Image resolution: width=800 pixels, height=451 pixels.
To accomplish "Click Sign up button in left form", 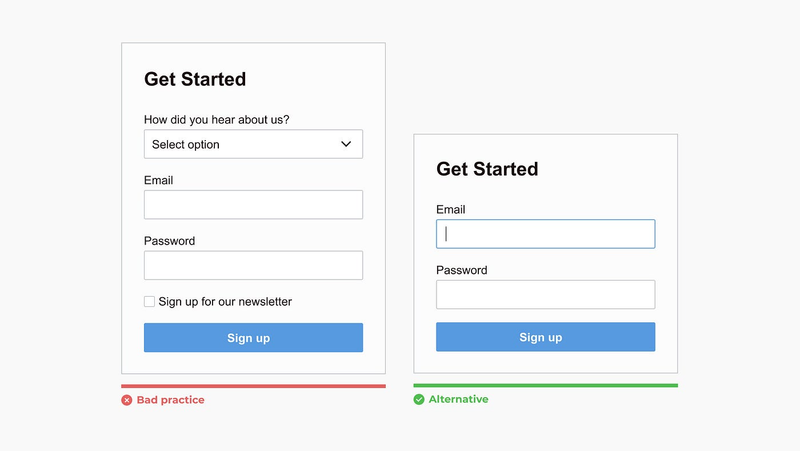I will (x=253, y=337).
